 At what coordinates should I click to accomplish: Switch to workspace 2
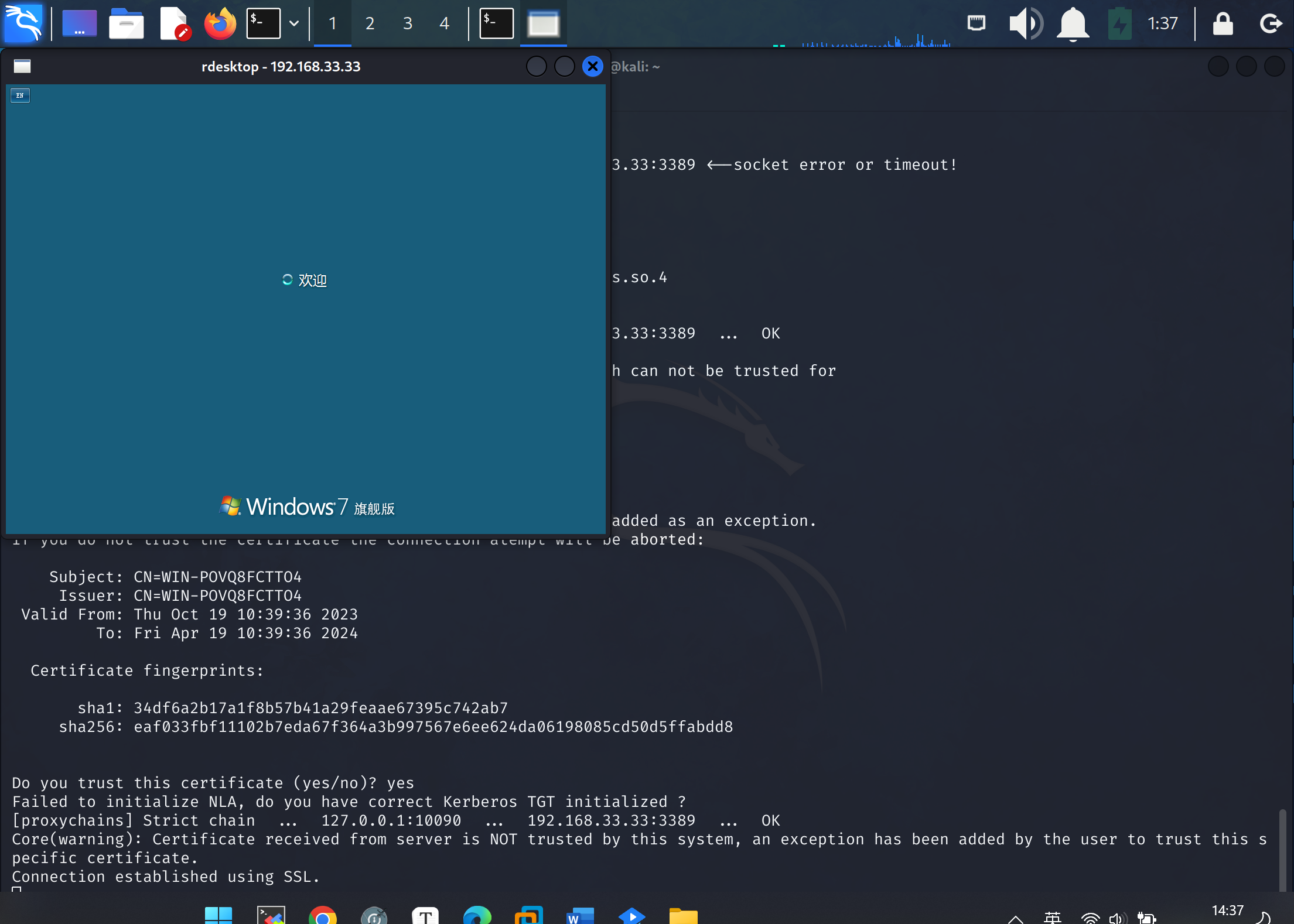click(x=370, y=23)
